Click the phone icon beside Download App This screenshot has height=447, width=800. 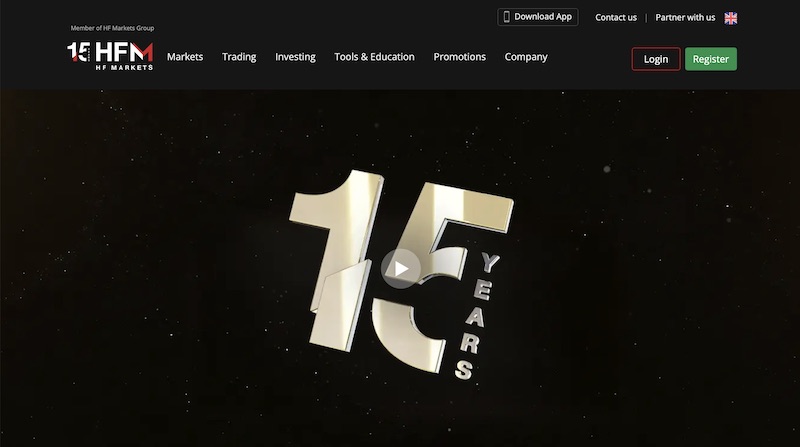click(x=506, y=17)
